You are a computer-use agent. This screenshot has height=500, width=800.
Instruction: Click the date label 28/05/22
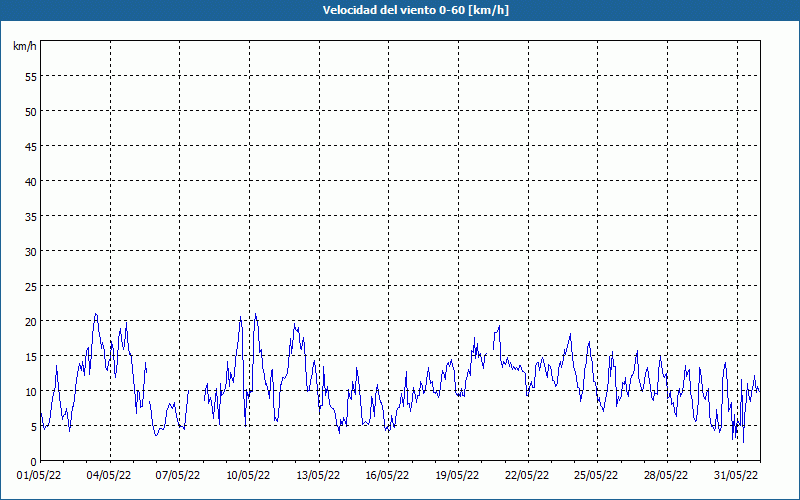click(666, 476)
